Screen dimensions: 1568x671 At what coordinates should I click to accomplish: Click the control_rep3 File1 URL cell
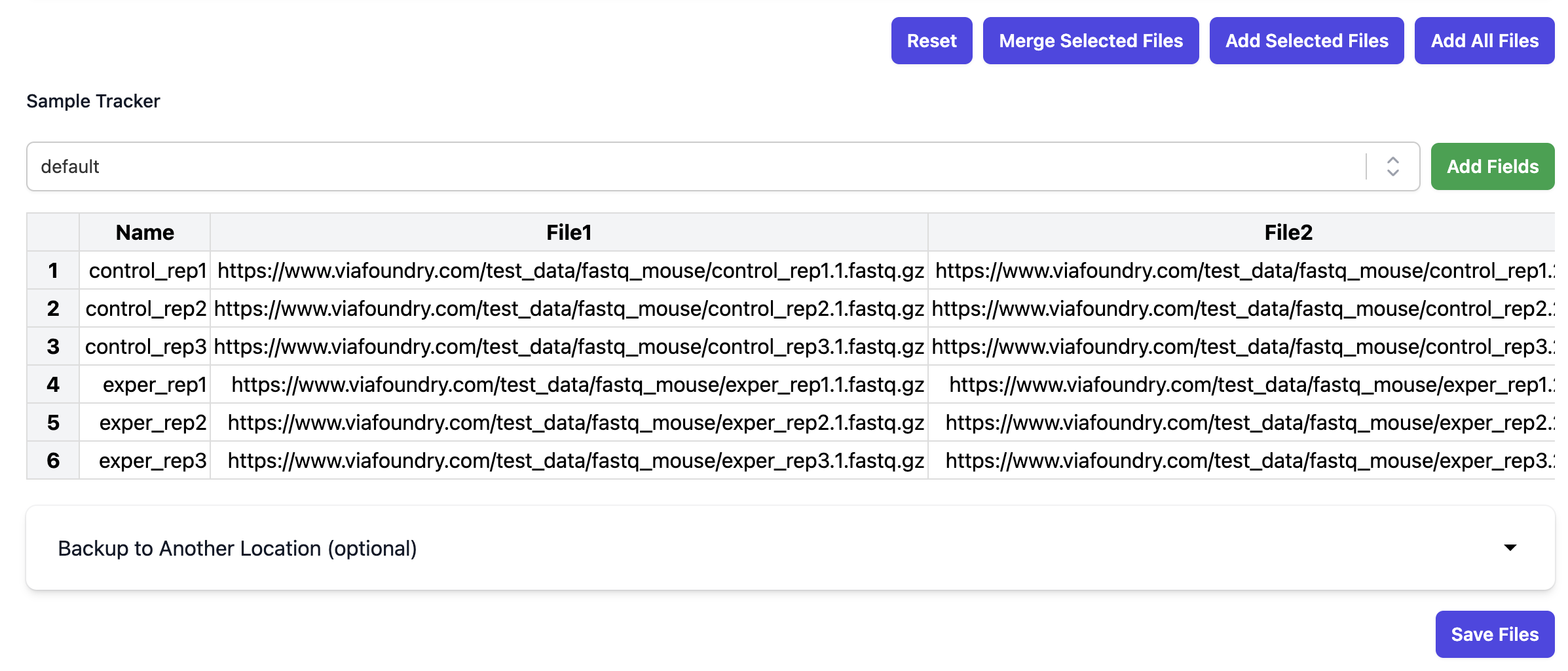(x=569, y=346)
